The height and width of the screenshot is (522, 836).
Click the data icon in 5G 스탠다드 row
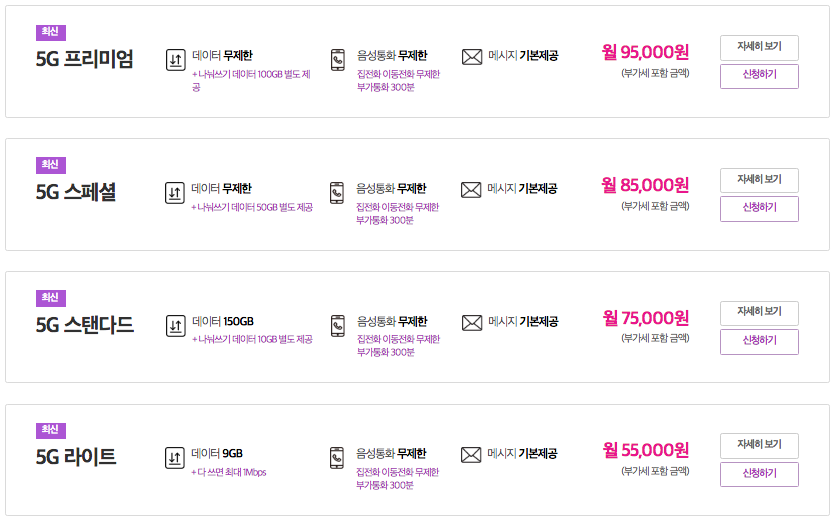tap(175, 326)
